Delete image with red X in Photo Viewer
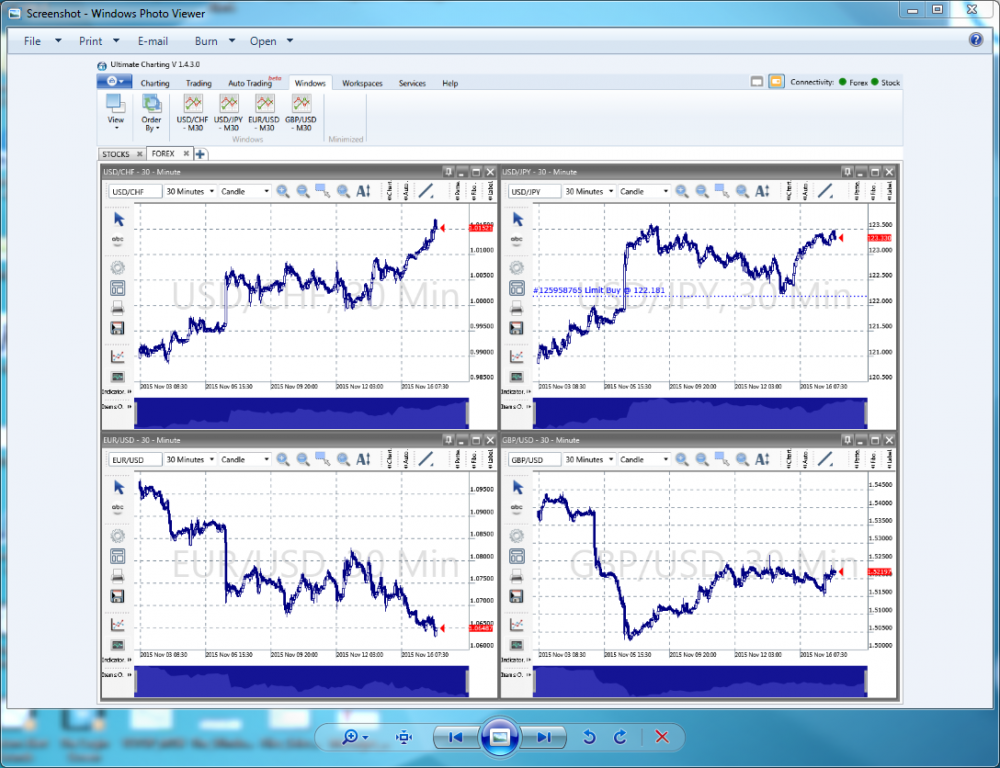The image size is (1000, 768). point(662,737)
